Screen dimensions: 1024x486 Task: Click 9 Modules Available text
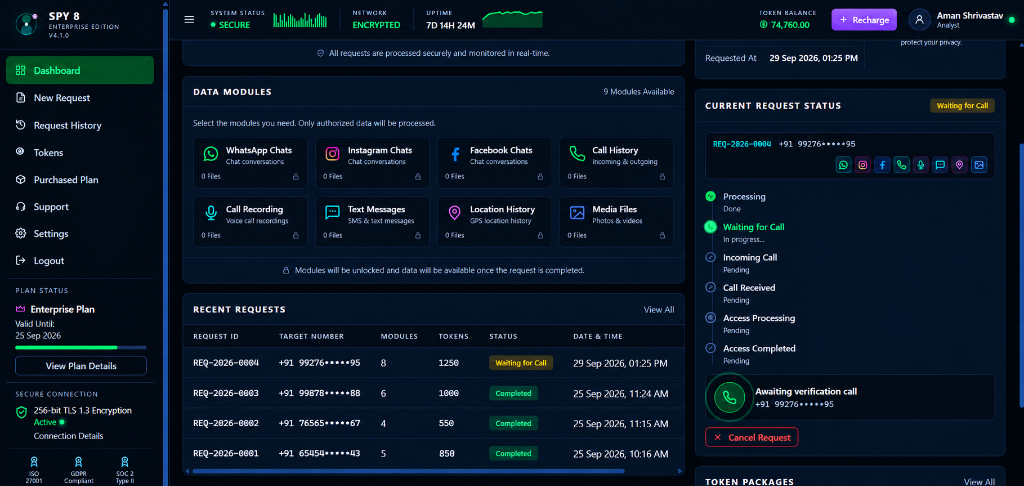coord(639,92)
